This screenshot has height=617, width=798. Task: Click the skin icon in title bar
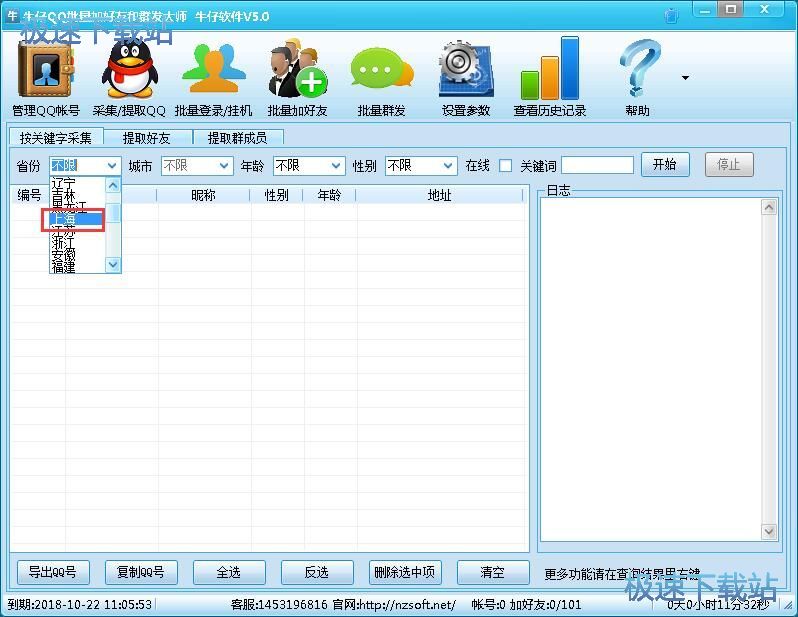tap(672, 16)
